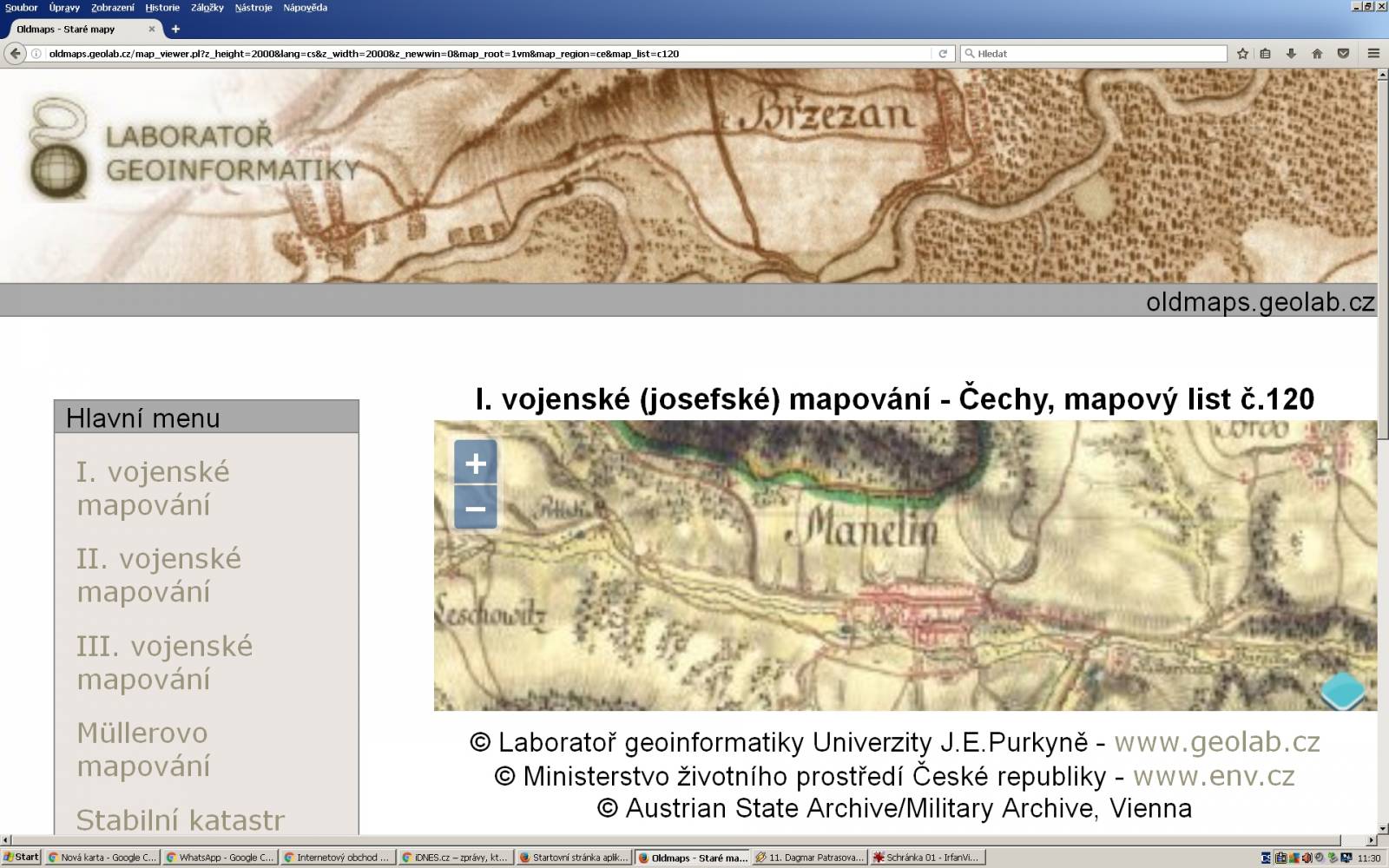The width and height of the screenshot is (1389, 868).
Task: Go back with the browser back arrow
Action: (x=15, y=54)
